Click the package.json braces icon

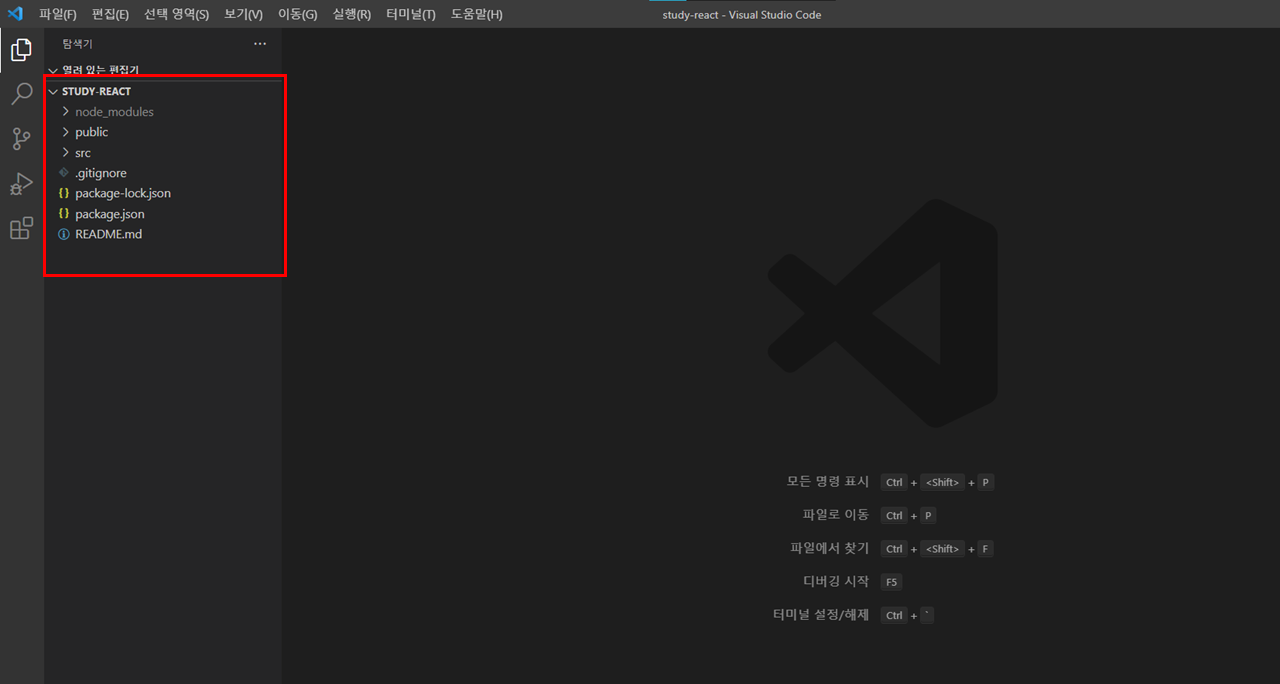pyautogui.click(x=64, y=214)
